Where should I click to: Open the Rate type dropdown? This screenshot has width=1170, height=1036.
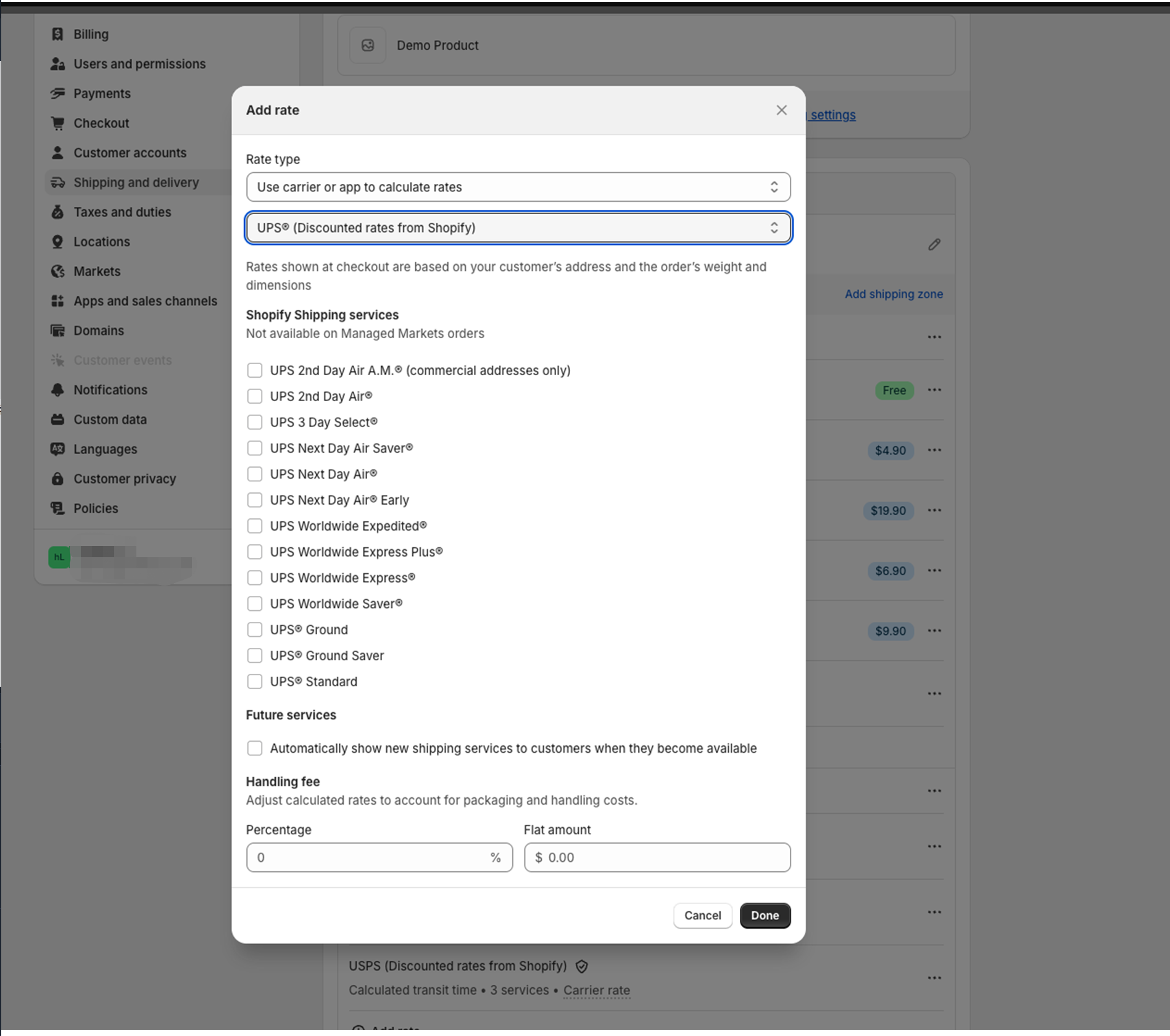tap(518, 187)
